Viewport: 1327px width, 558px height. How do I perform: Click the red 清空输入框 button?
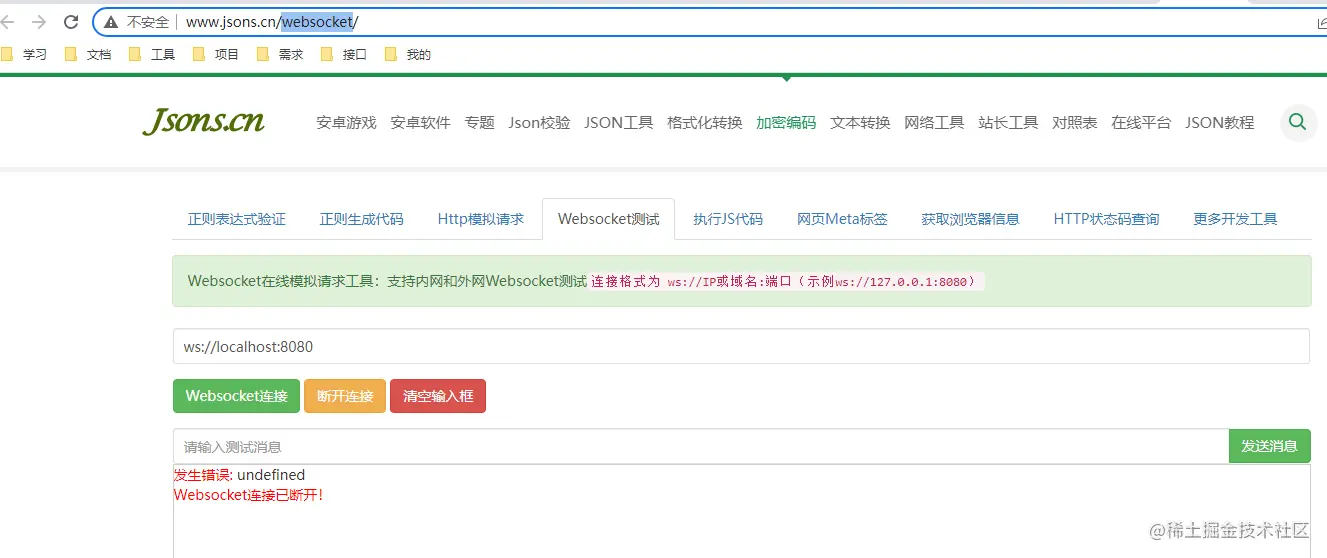[438, 396]
